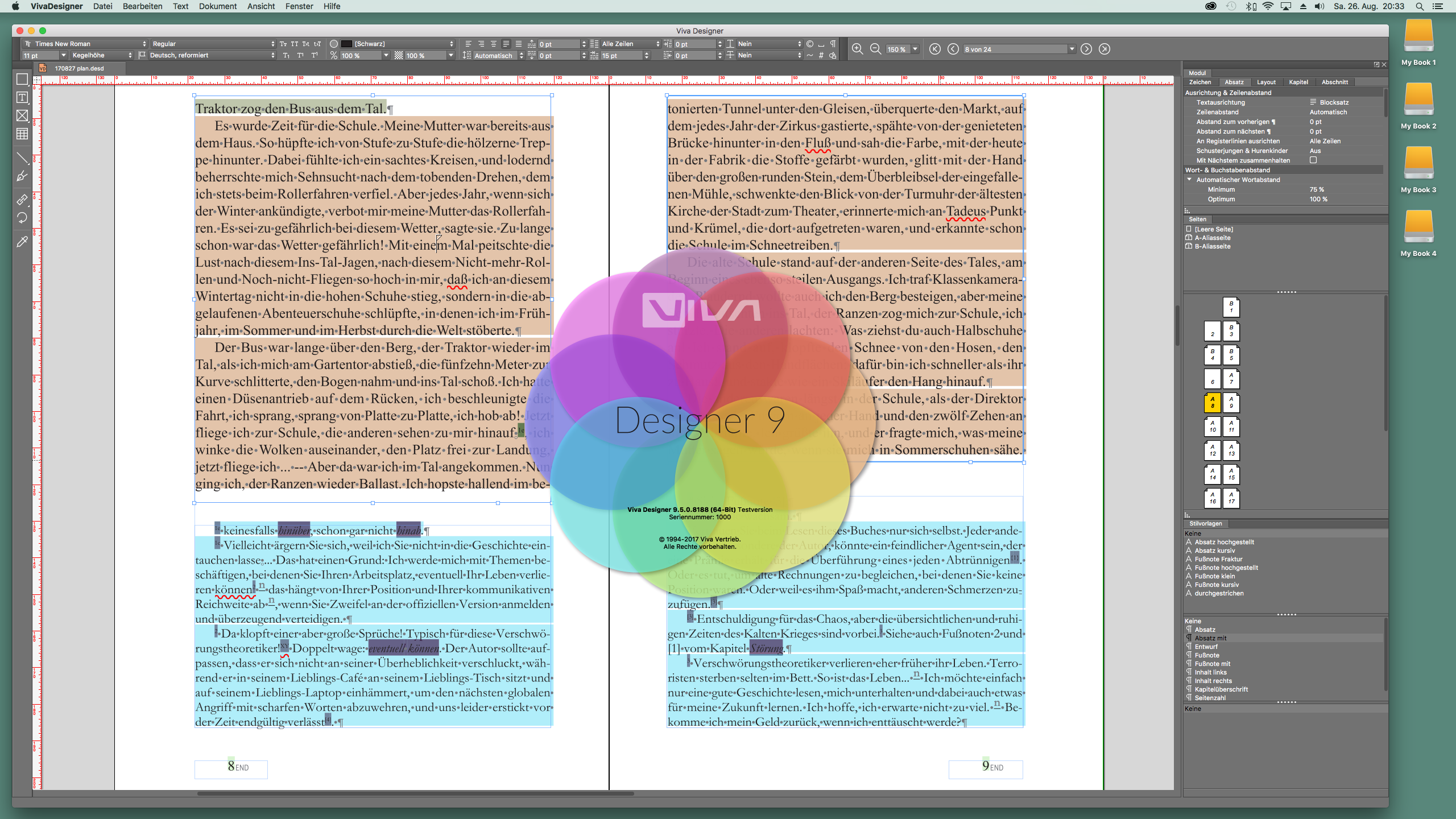Viewport: 1456px width, 819px height.
Task: Click the zoom out magnifier icon
Action: pyautogui.click(x=875, y=49)
